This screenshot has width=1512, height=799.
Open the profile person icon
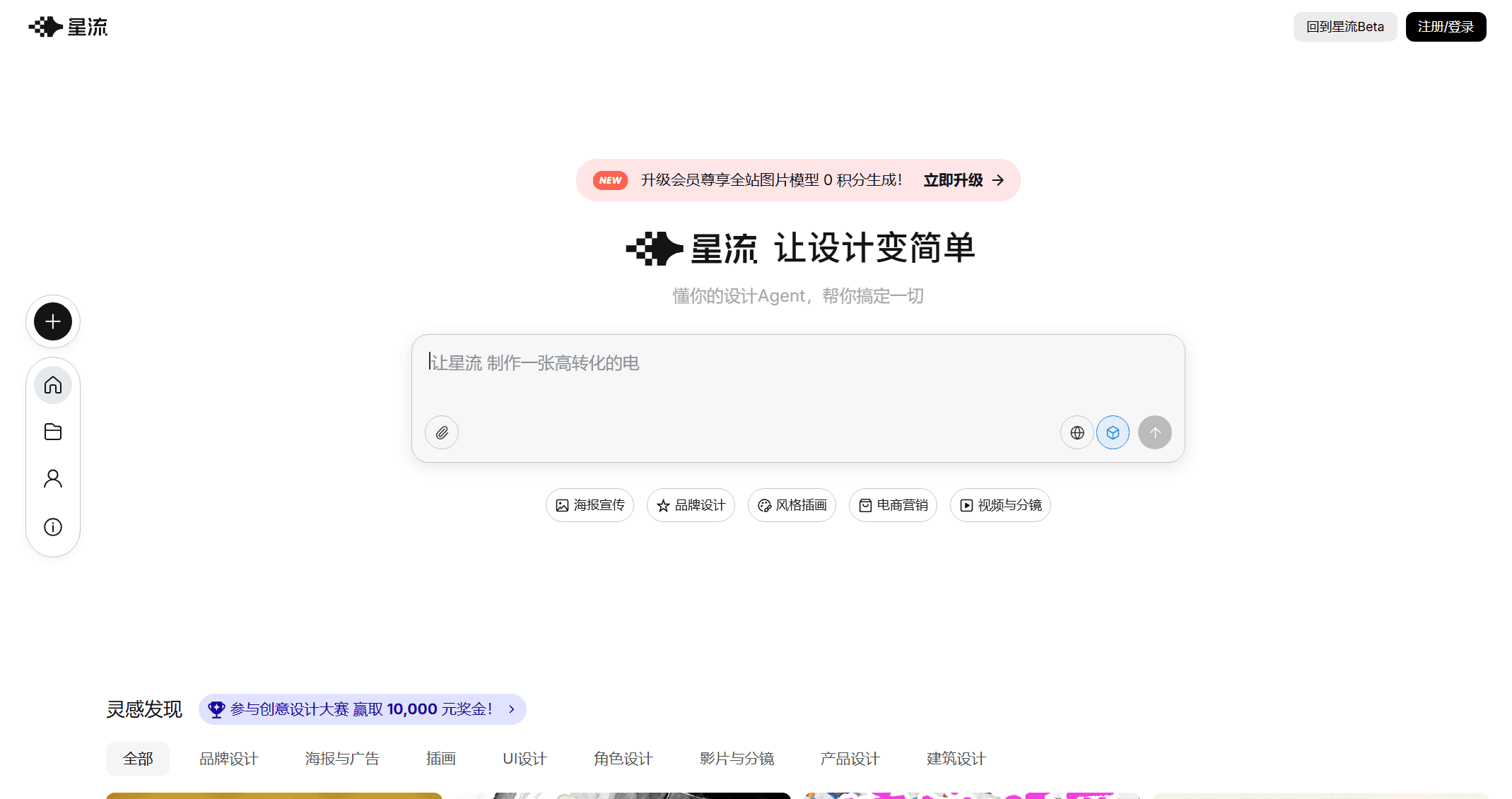coord(52,479)
